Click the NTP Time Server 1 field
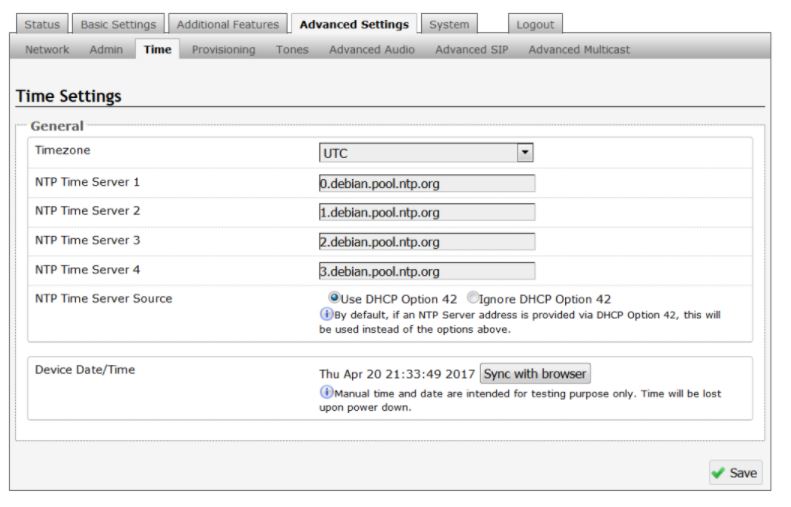The width and height of the screenshot is (791, 507). point(426,183)
